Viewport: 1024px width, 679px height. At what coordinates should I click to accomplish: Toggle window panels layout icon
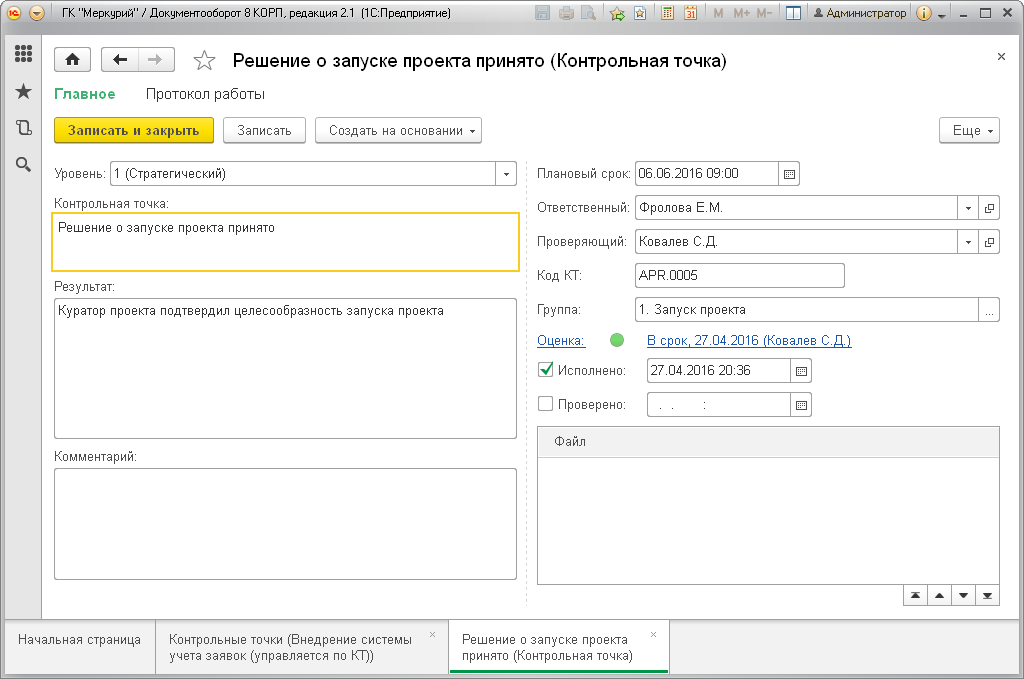pyautogui.click(x=793, y=13)
